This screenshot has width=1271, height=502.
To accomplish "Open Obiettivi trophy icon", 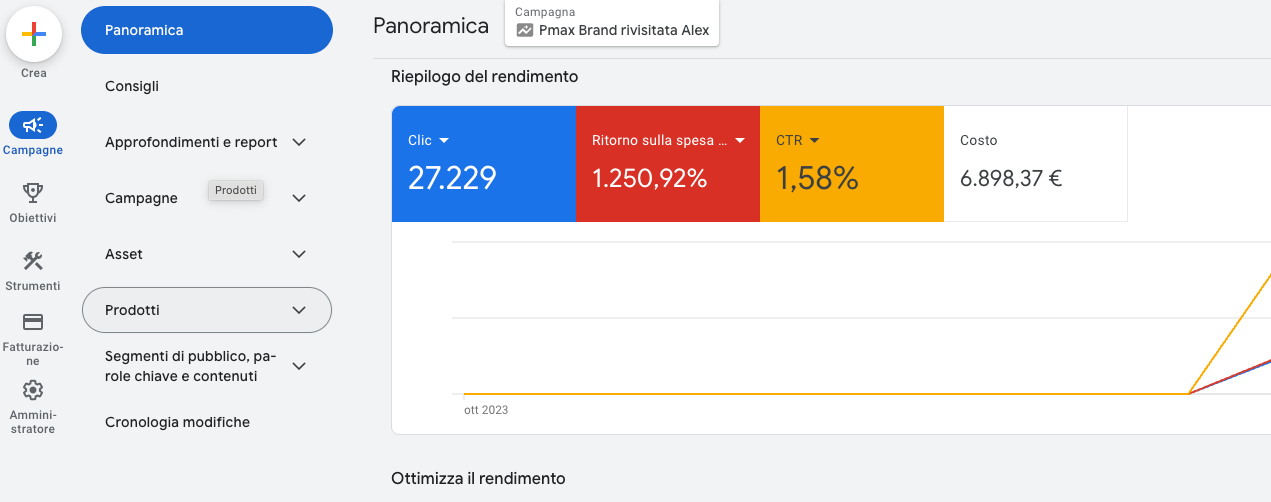I will click(33, 192).
